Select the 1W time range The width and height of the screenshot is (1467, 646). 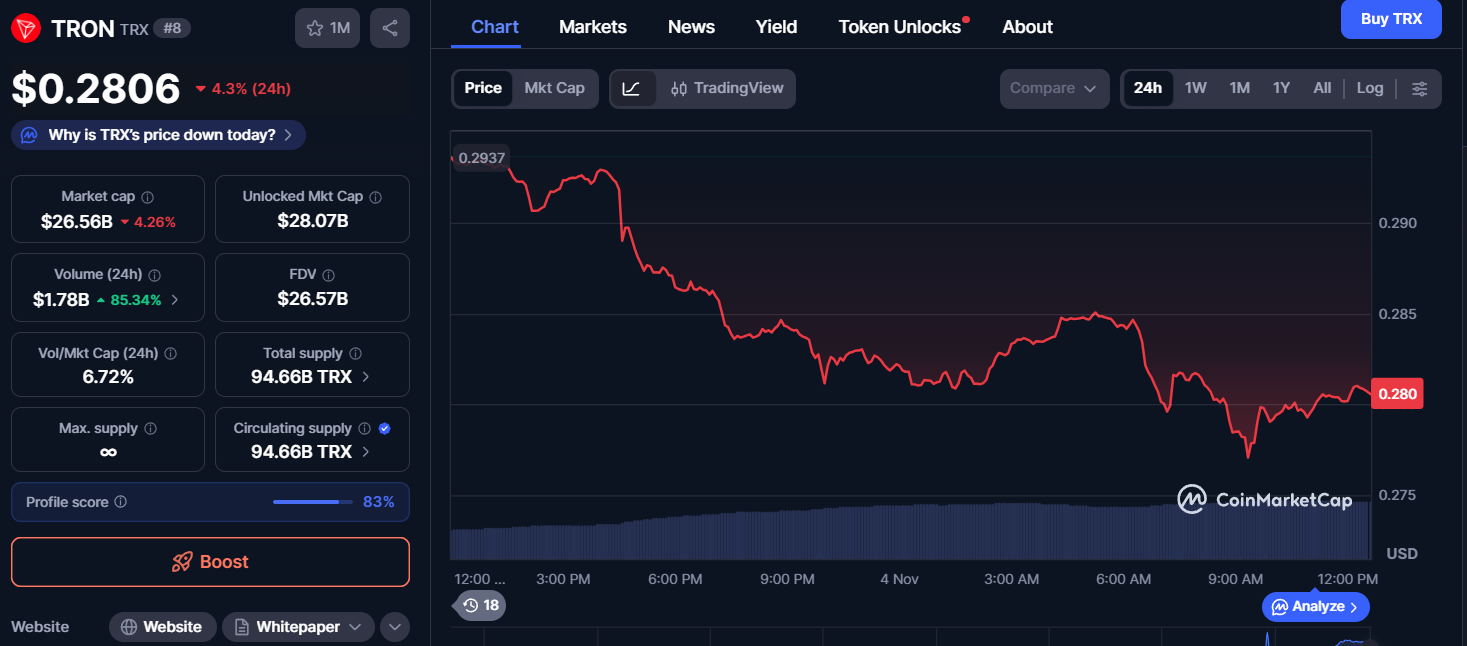(1195, 88)
